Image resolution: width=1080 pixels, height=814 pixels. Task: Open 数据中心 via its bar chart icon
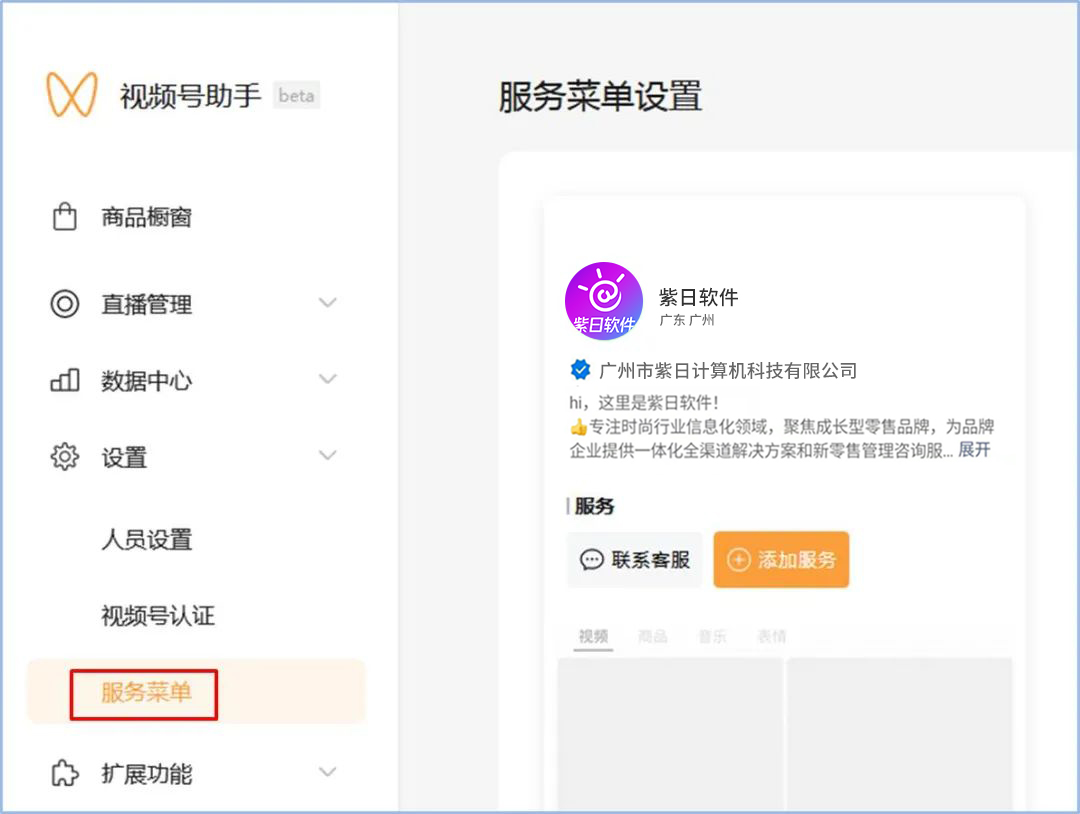pyautogui.click(x=64, y=379)
